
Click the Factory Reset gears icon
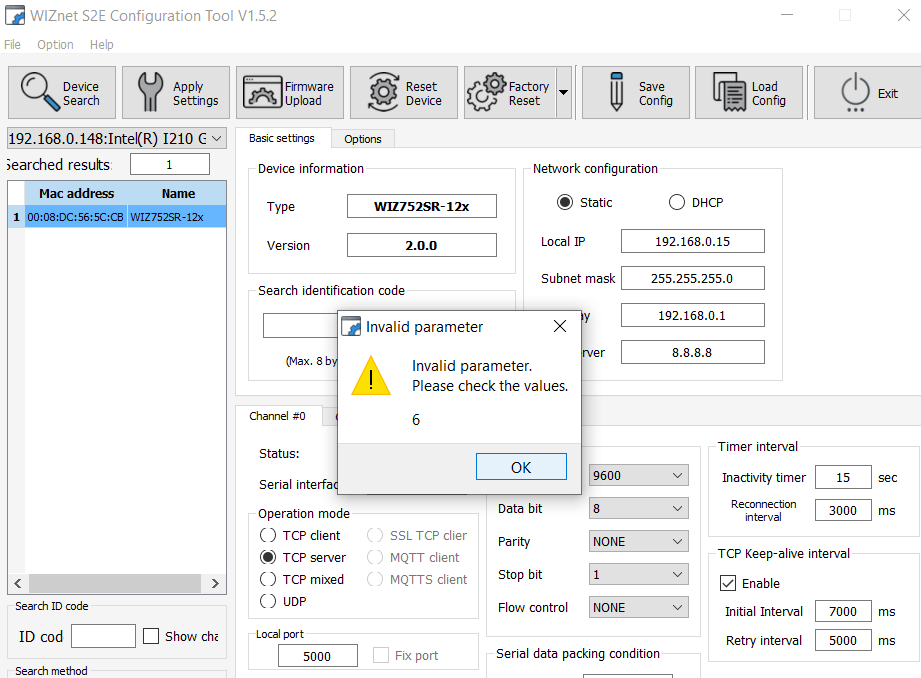486,92
